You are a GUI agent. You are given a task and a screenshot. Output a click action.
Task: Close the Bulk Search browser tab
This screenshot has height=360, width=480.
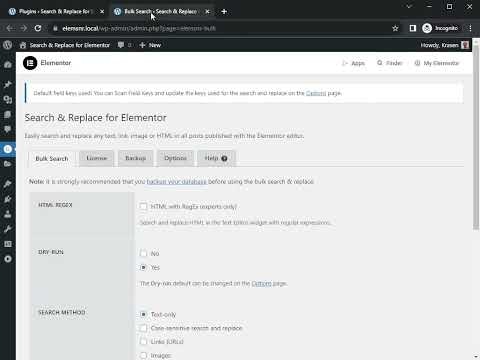point(207,11)
